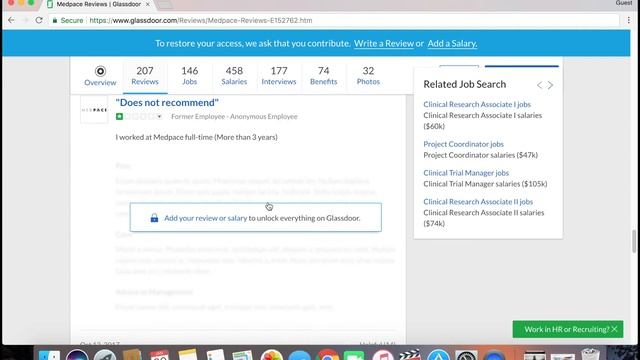Click the blue lock icon in unlock box

click(154, 218)
